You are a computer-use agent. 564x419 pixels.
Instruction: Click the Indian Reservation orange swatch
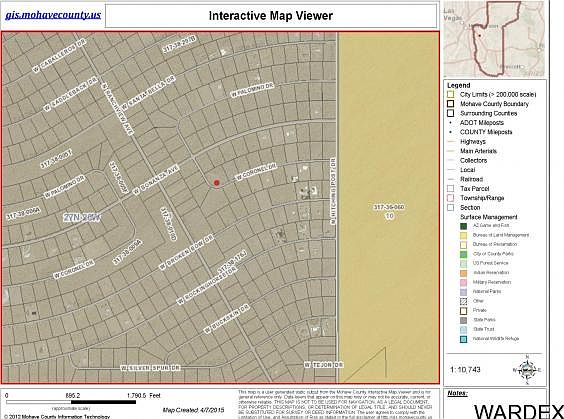(x=464, y=273)
